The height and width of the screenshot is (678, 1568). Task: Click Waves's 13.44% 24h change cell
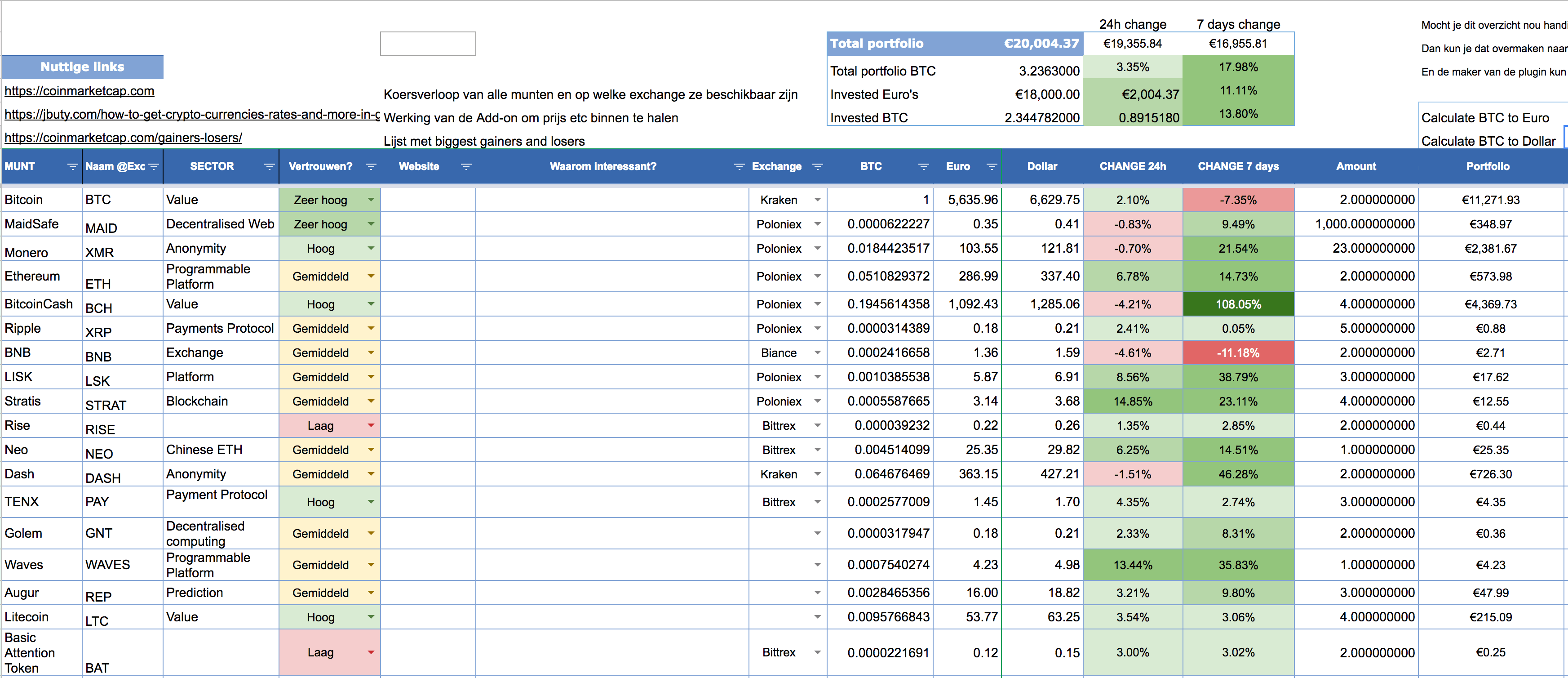(1132, 565)
